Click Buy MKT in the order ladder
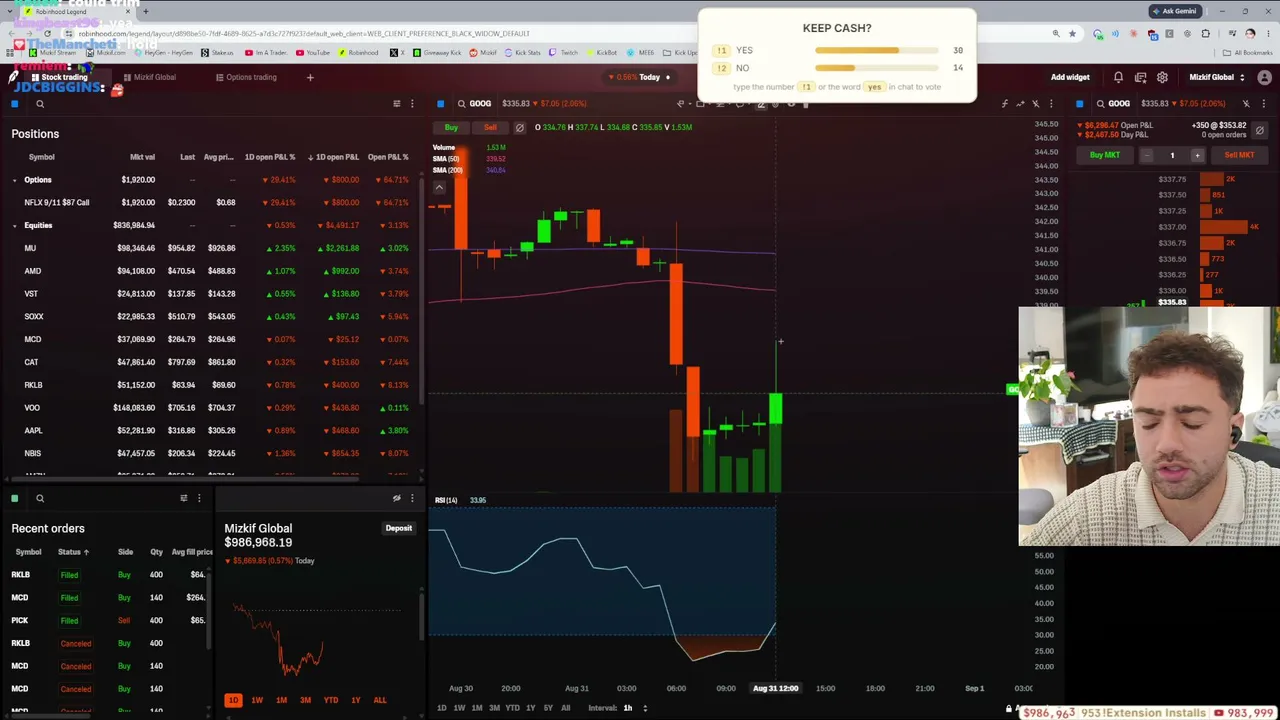This screenshot has height=720, width=1280. (x=1105, y=155)
